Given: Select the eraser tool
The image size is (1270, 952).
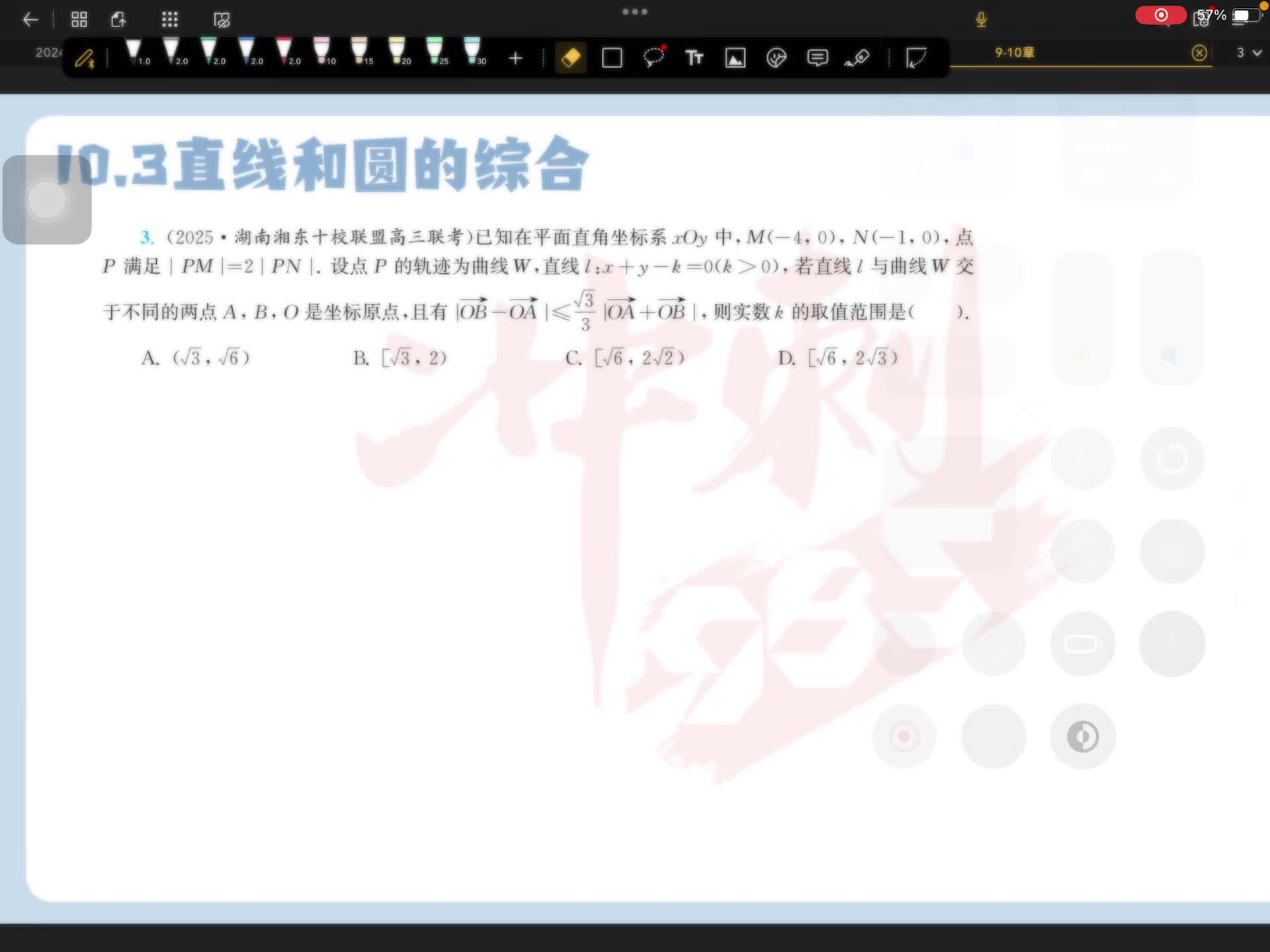Looking at the screenshot, I should (x=571, y=58).
